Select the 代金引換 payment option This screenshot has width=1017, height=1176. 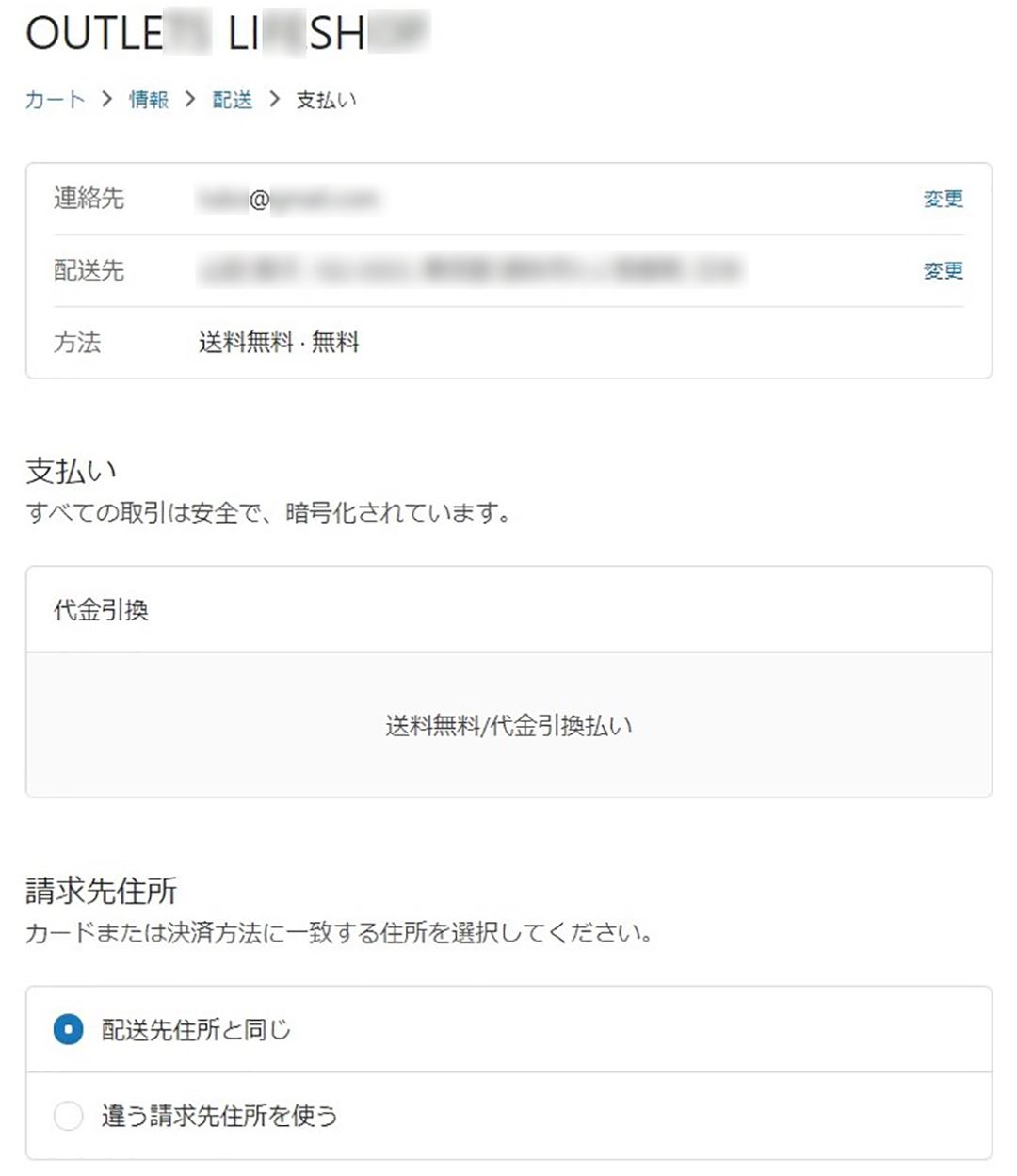[102, 610]
